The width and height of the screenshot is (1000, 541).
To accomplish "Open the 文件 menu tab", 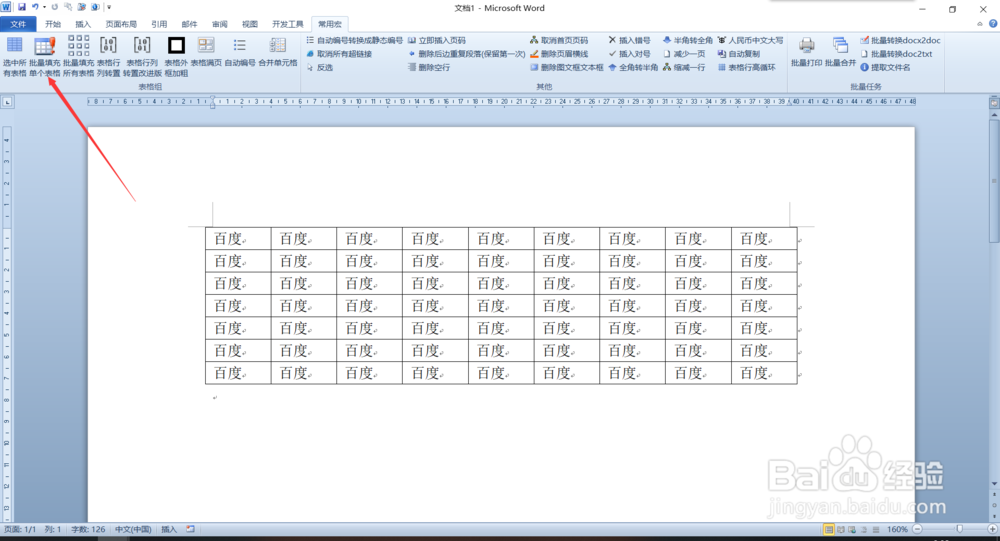I will click(18, 24).
